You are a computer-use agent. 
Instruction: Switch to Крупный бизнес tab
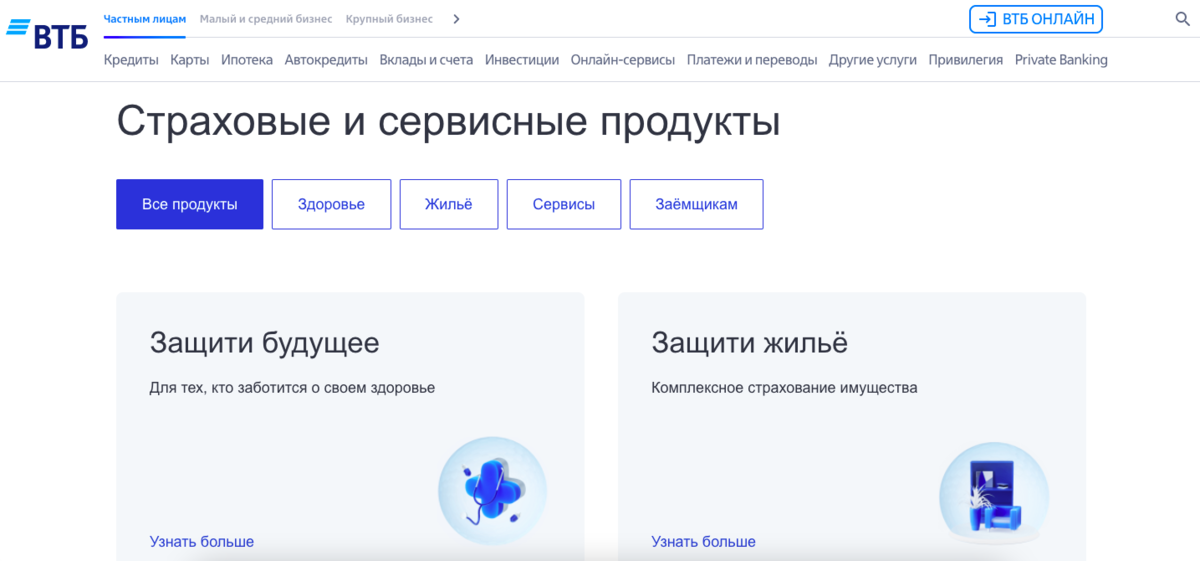point(389,19)
